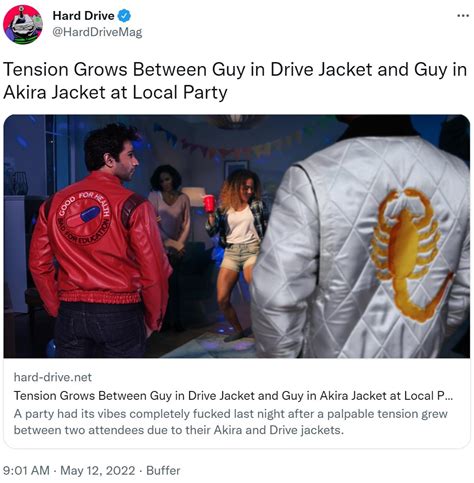This screenshot has width=474, height=483.
Task: Open the May 12, 2022 date link
Action: coord(98,471)
